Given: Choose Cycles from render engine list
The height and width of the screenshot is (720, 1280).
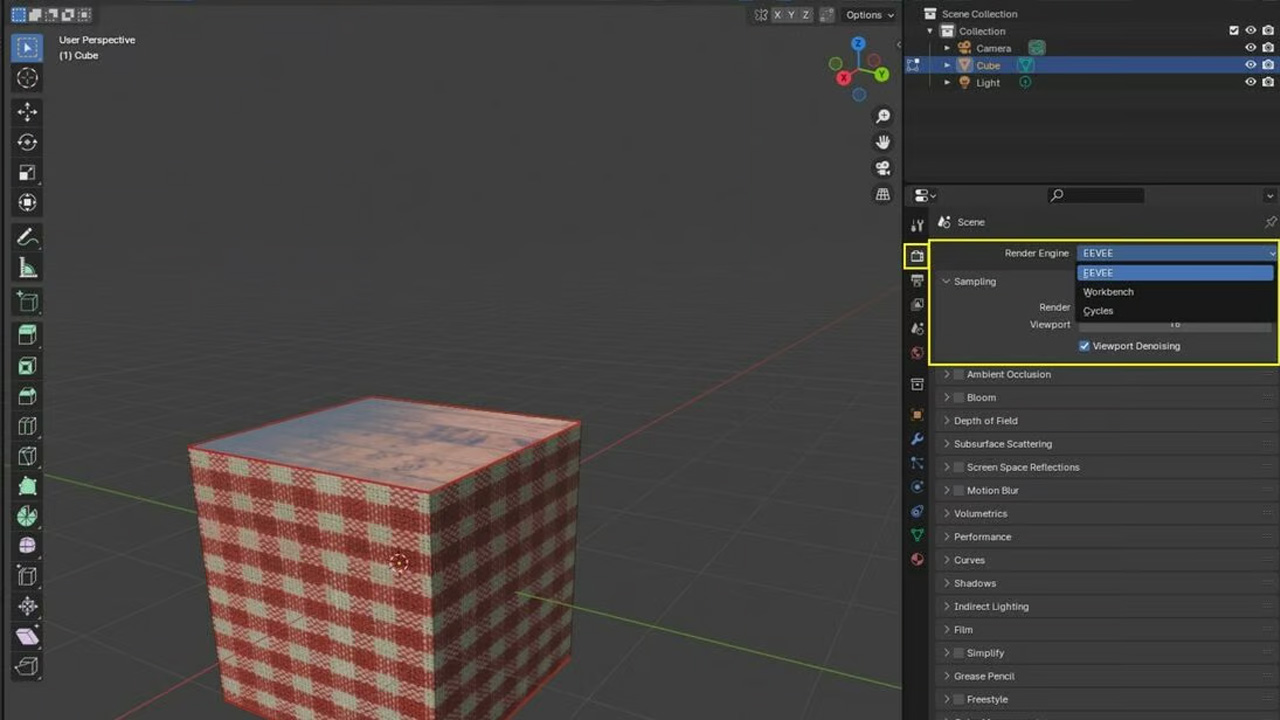Looking at the screenshot, I should (1098, 311).
